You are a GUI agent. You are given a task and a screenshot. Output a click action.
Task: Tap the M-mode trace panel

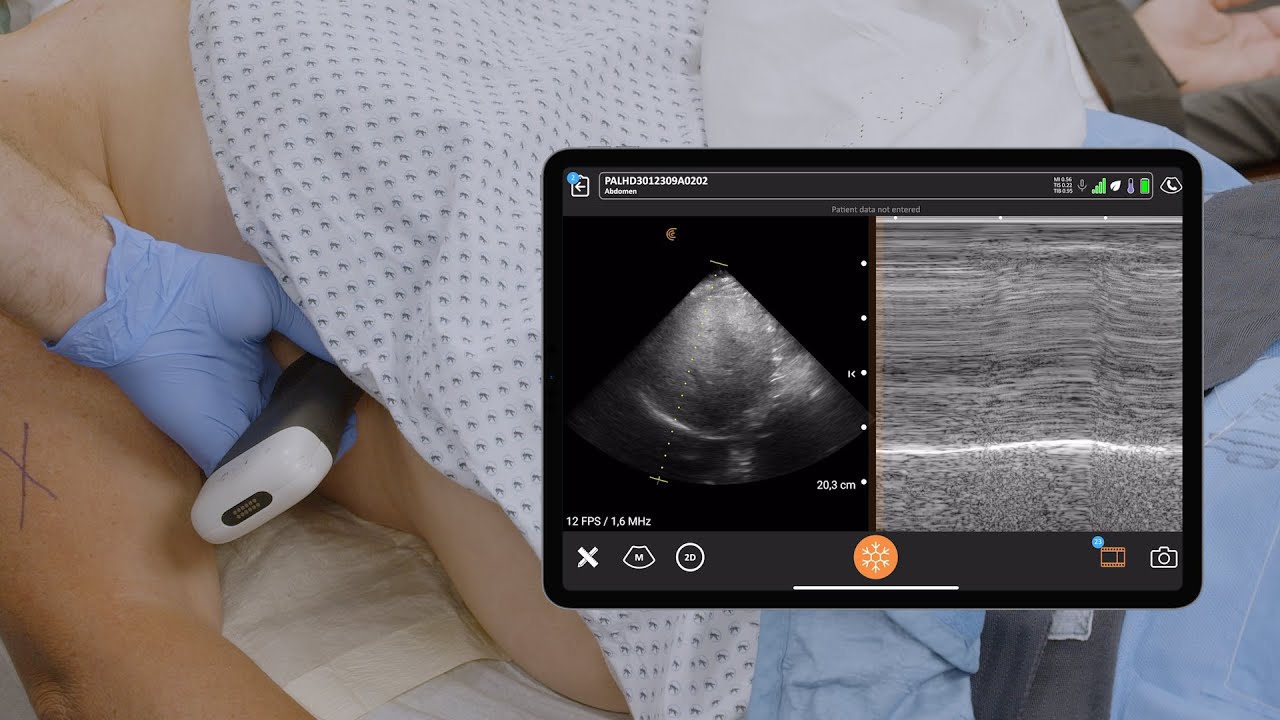[1029, 375]
